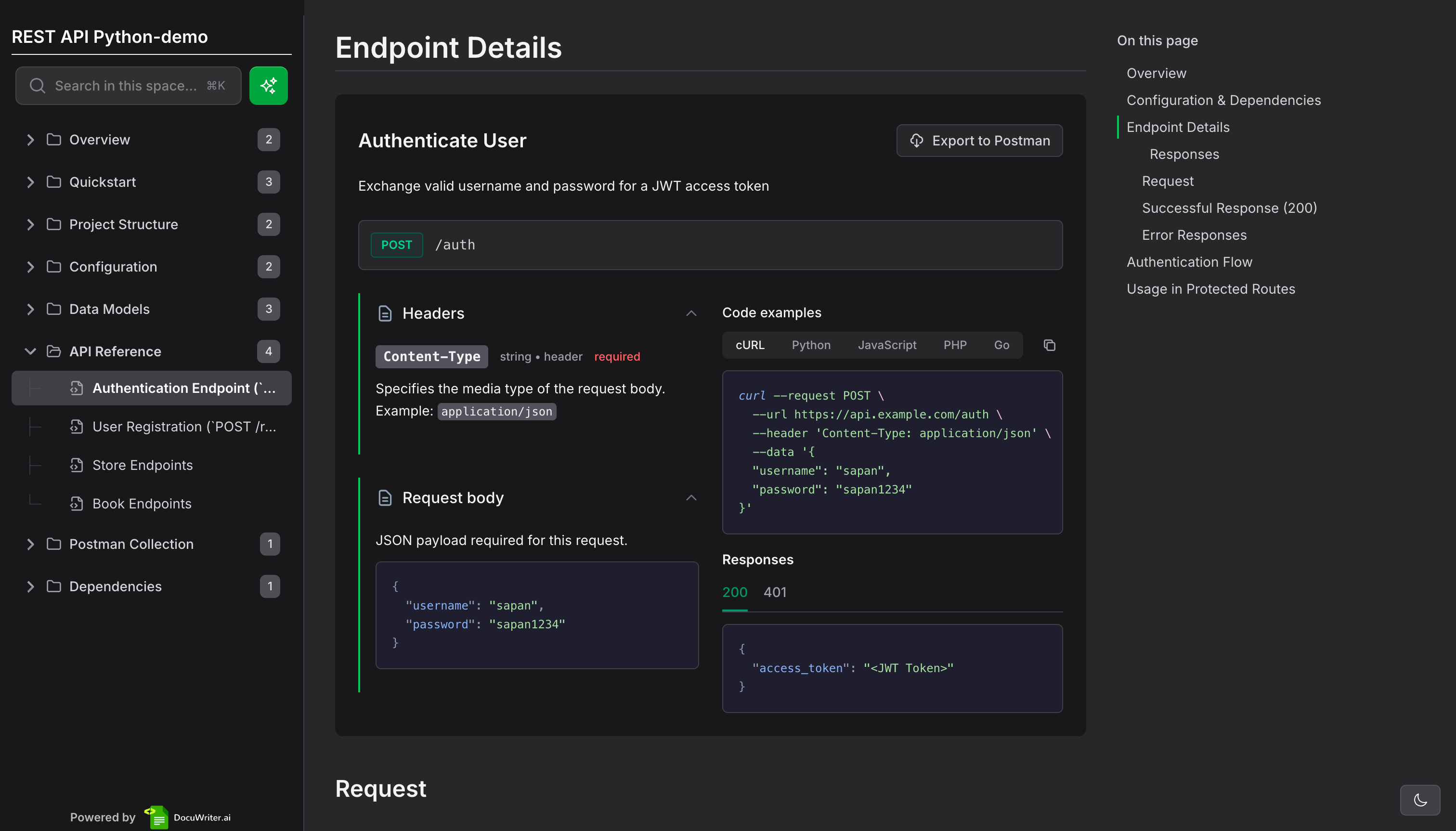Click Export to Postman button
Image resolution: width=1456 pixels, height=831 pixels.
(979, 141)
